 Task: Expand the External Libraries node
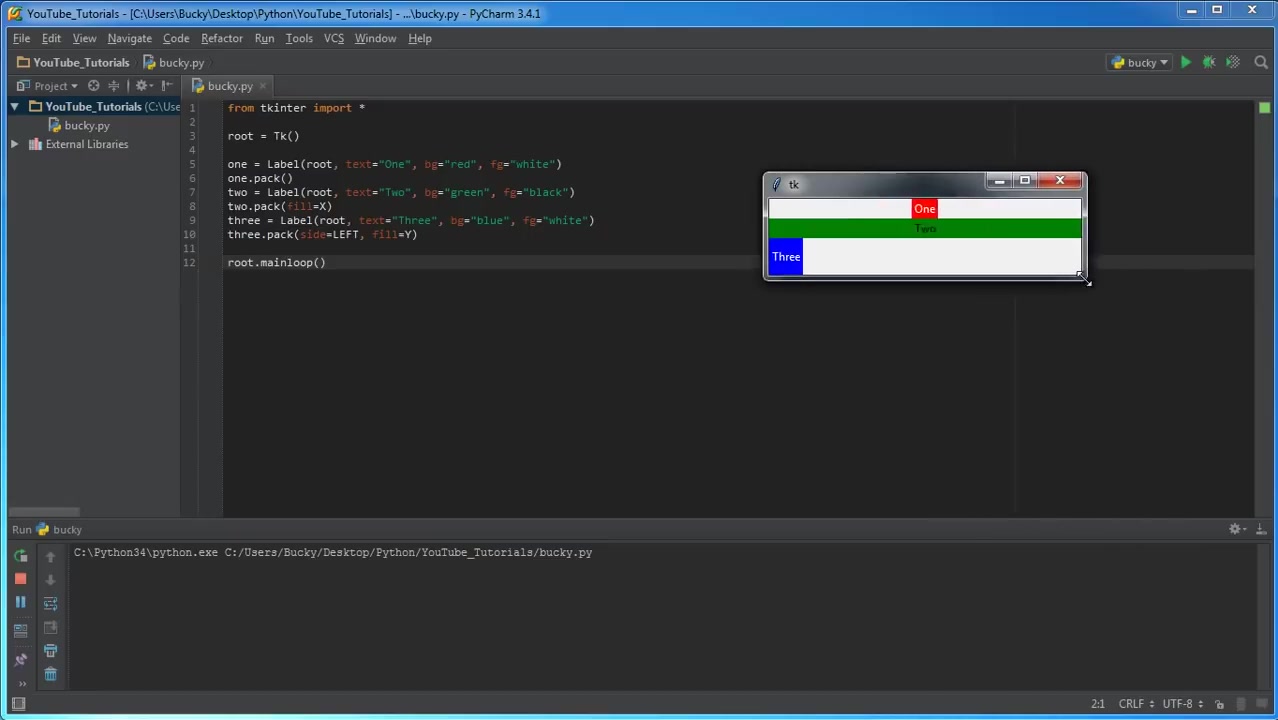point(14,144)
